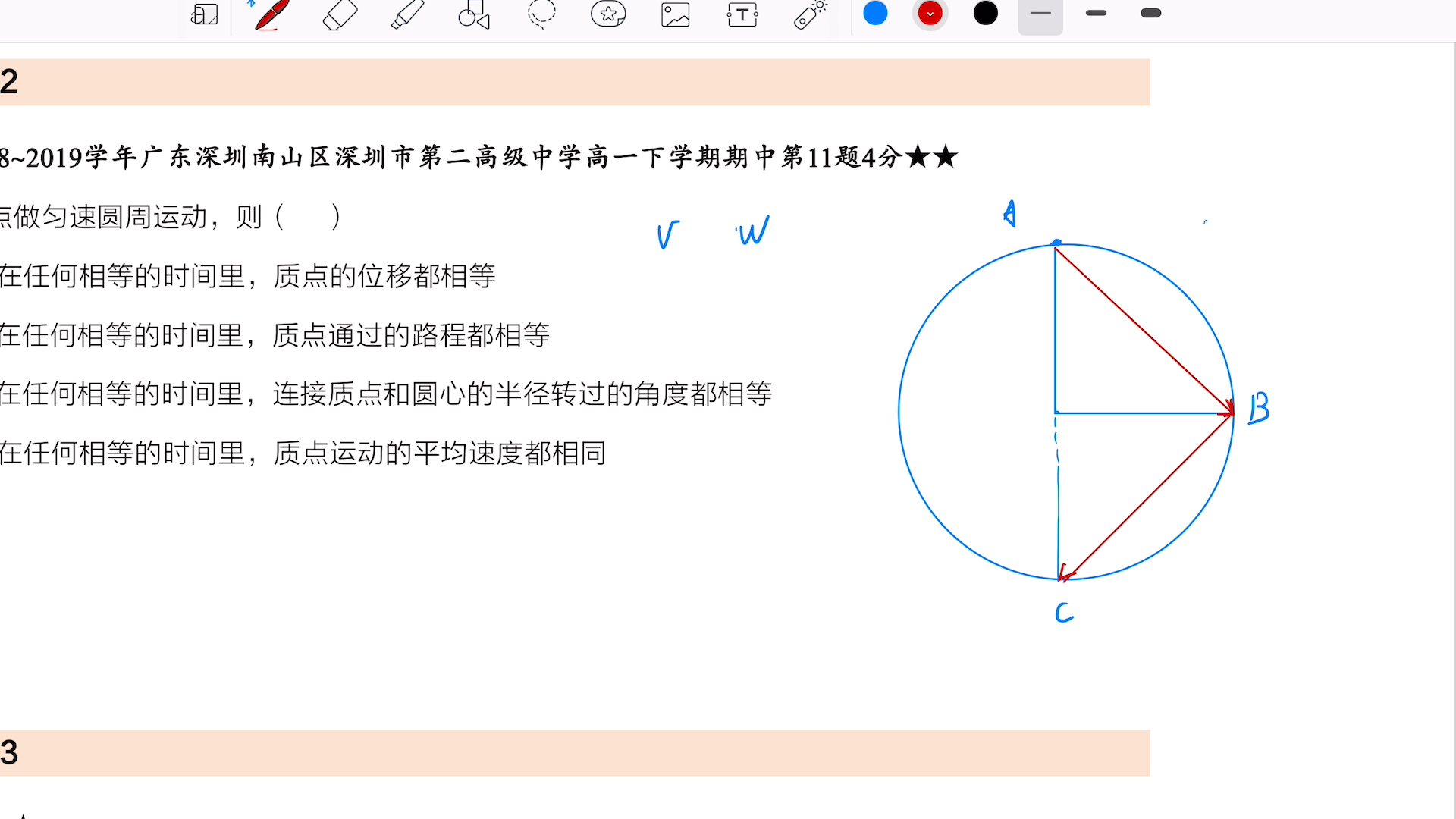The height and width of the screenshot is (819, 1456).
Task: Select the eraser tool
Action: click(x=340, y=15)
